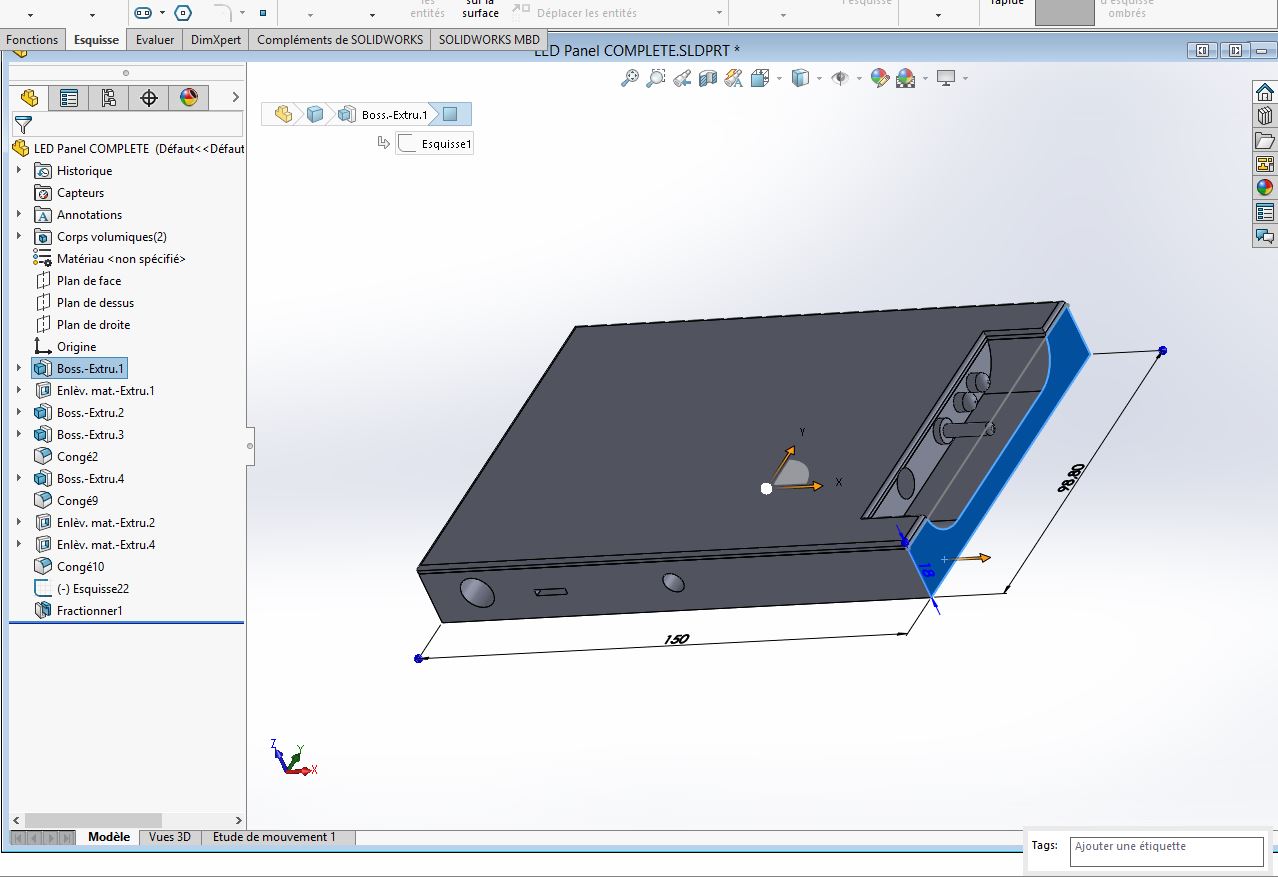Expand the Enlèv. mat.-Extru.4 node
The image size is (1278, 877).
point(18,544)
